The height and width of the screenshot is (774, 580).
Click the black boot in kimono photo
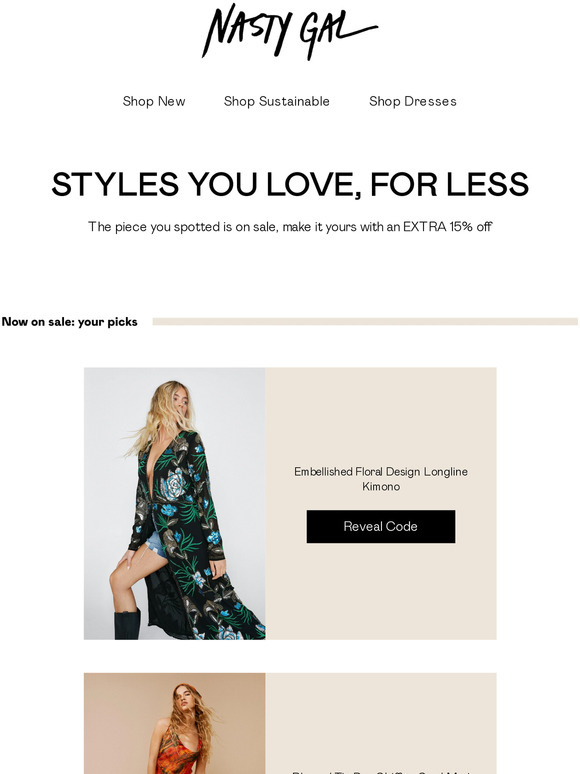[x=127, y=624]
